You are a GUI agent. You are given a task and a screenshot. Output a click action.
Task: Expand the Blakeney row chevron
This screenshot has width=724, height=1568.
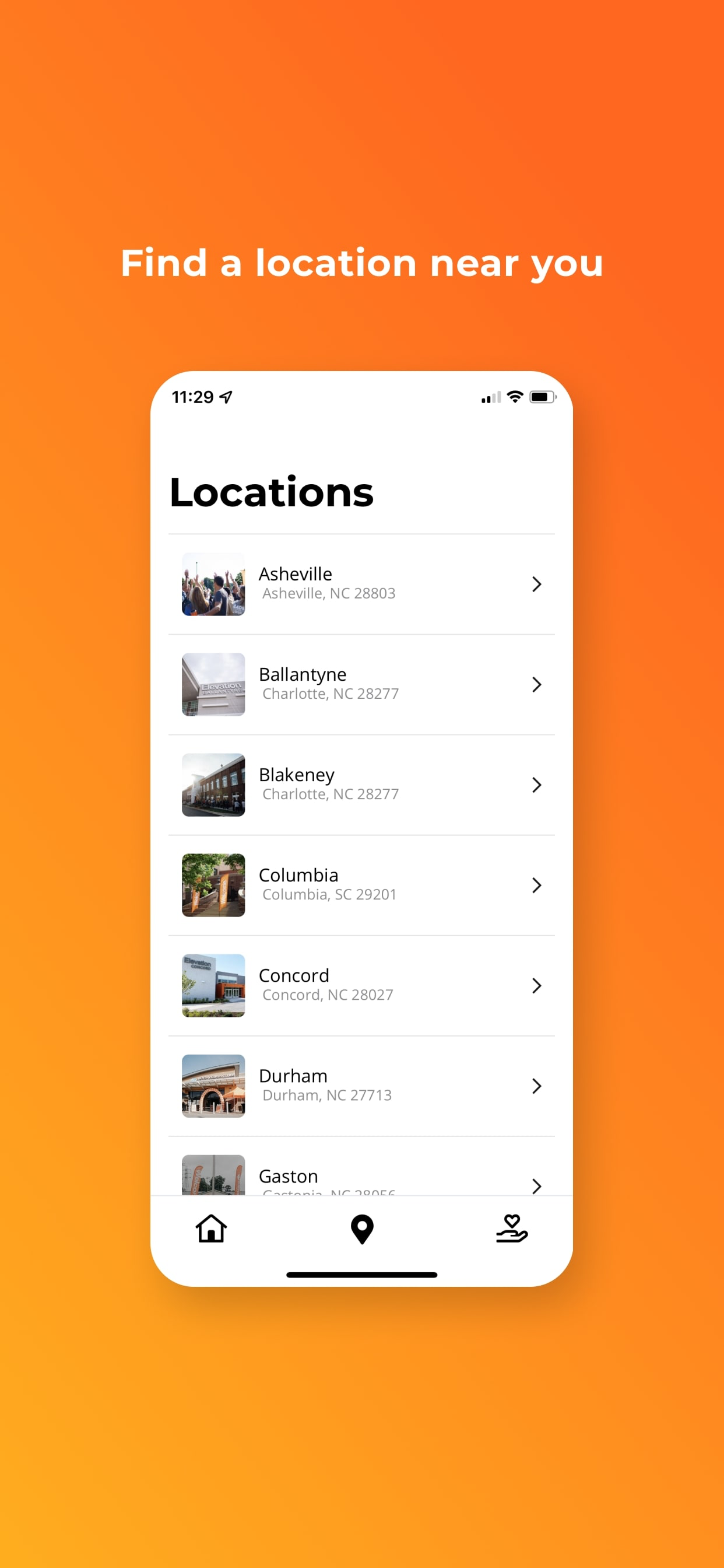tap(536, 785)
